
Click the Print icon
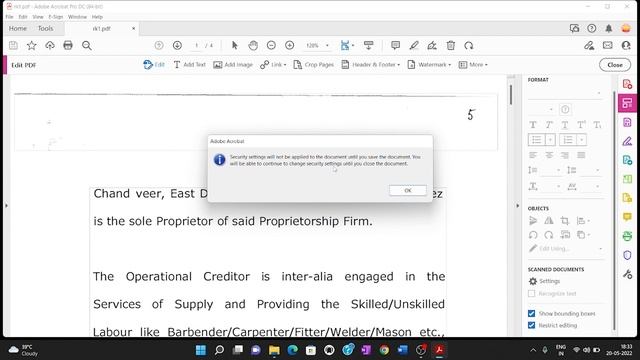68,45
